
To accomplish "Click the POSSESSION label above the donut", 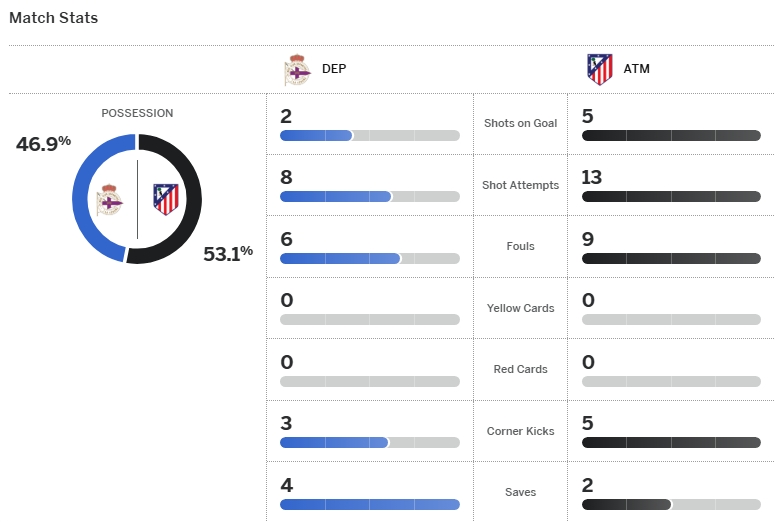I will (x=137, y=114).
